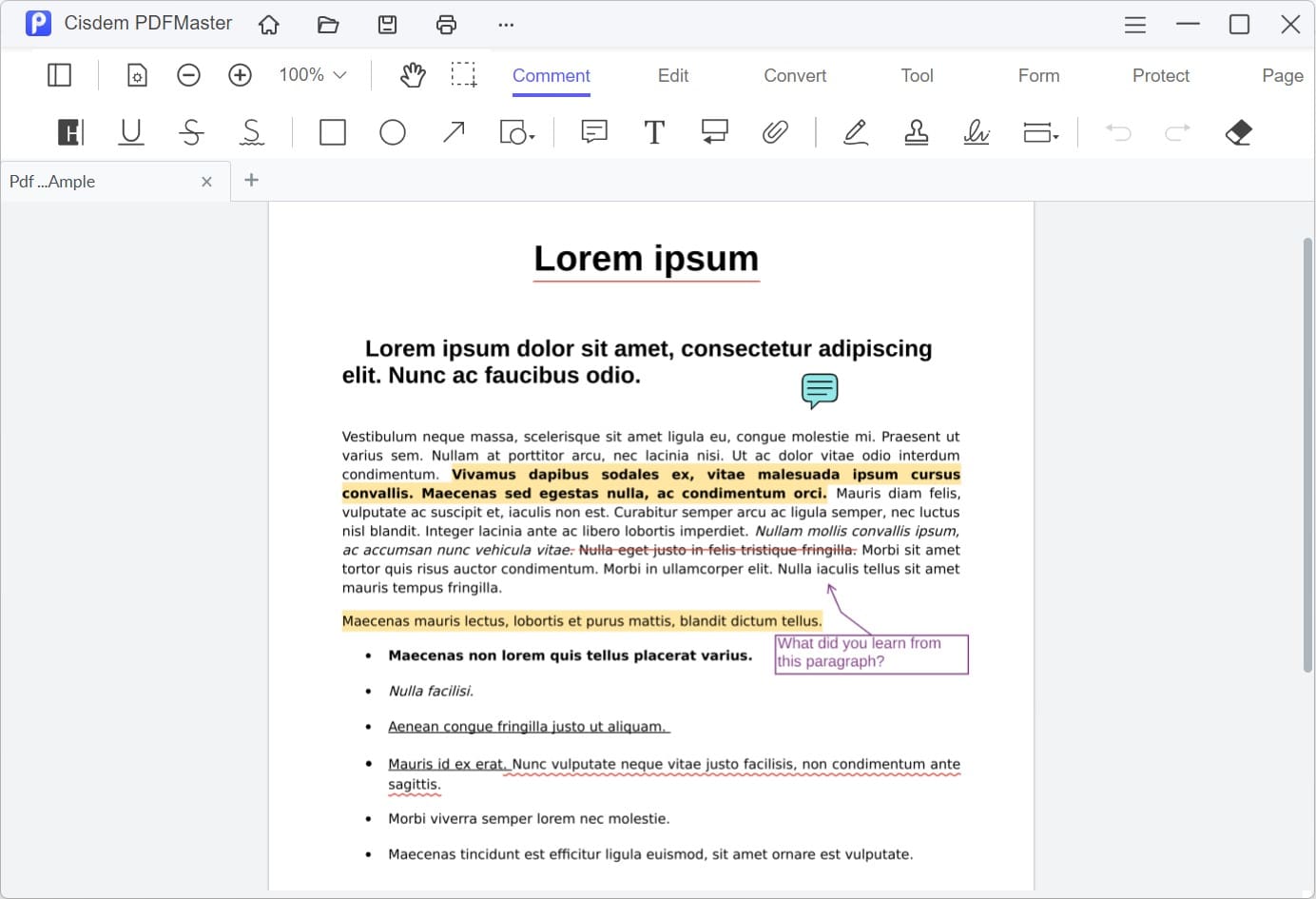Choose the Rectangle shape tool
1316x899 pixels.
(332, 132)
